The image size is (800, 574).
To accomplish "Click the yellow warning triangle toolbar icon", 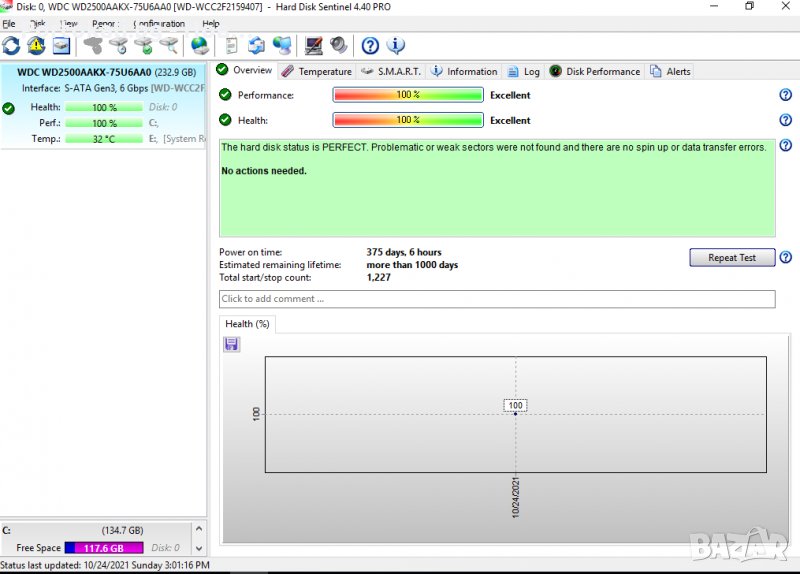I will tap(36, 45).
